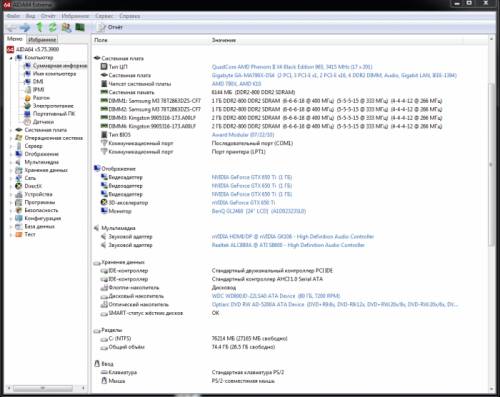Open the DMI node icon in the tree
500x397 pixels.
coord(28,82)
